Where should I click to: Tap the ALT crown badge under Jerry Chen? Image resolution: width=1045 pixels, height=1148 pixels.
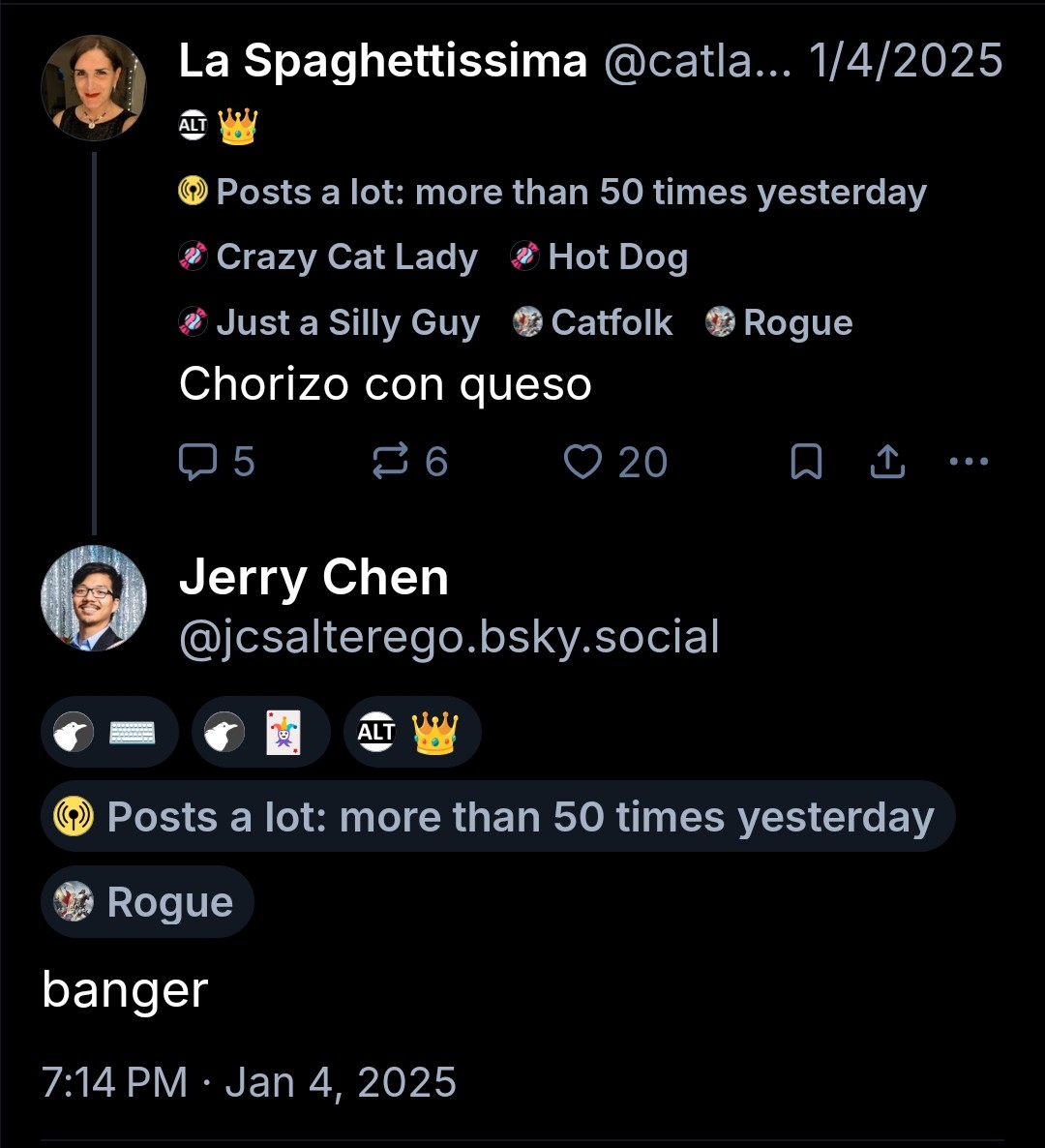[412, 733]
